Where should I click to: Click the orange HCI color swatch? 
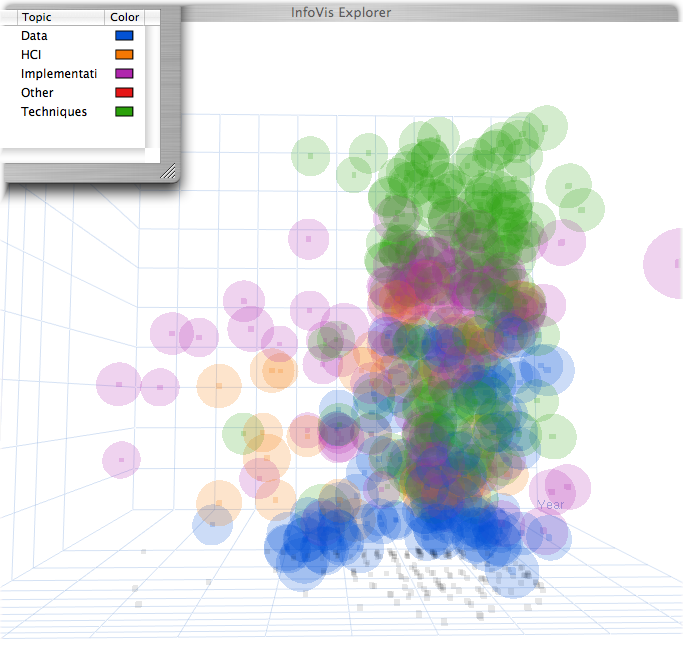(124, 55)
